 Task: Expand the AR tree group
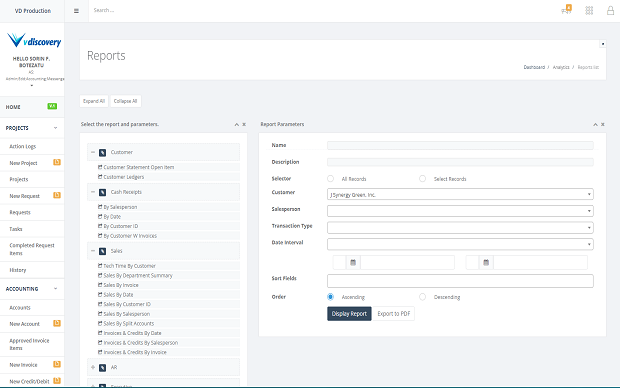point(93,367)
